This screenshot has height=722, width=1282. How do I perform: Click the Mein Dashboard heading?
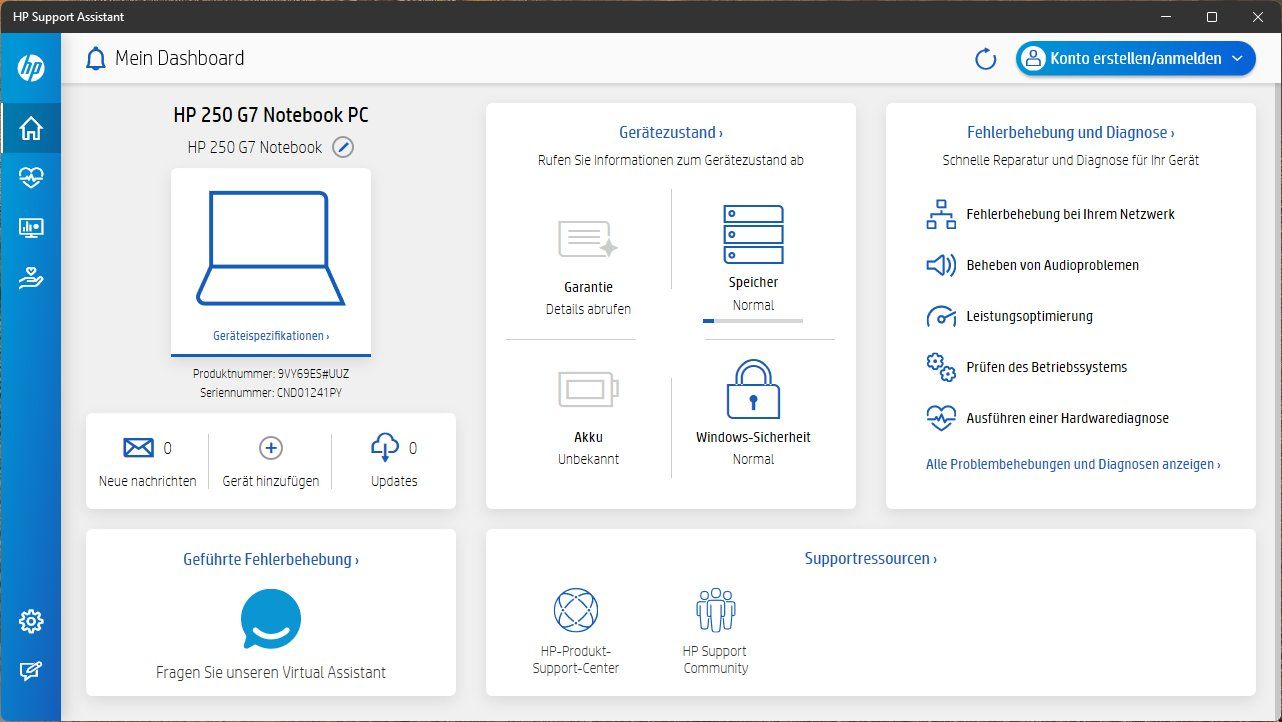tap(179, 58)
